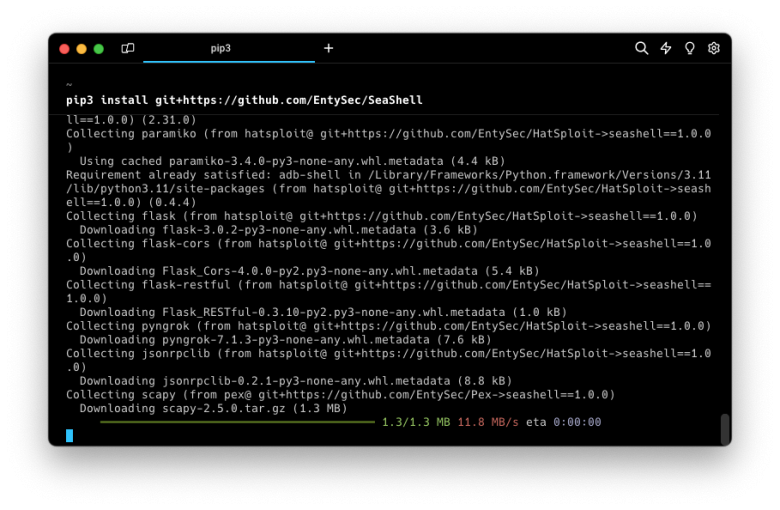Image resolution: width=780 pixels, height=510 pixels.
Task: Minimize the window with yellow button
Action: [82, 49]
